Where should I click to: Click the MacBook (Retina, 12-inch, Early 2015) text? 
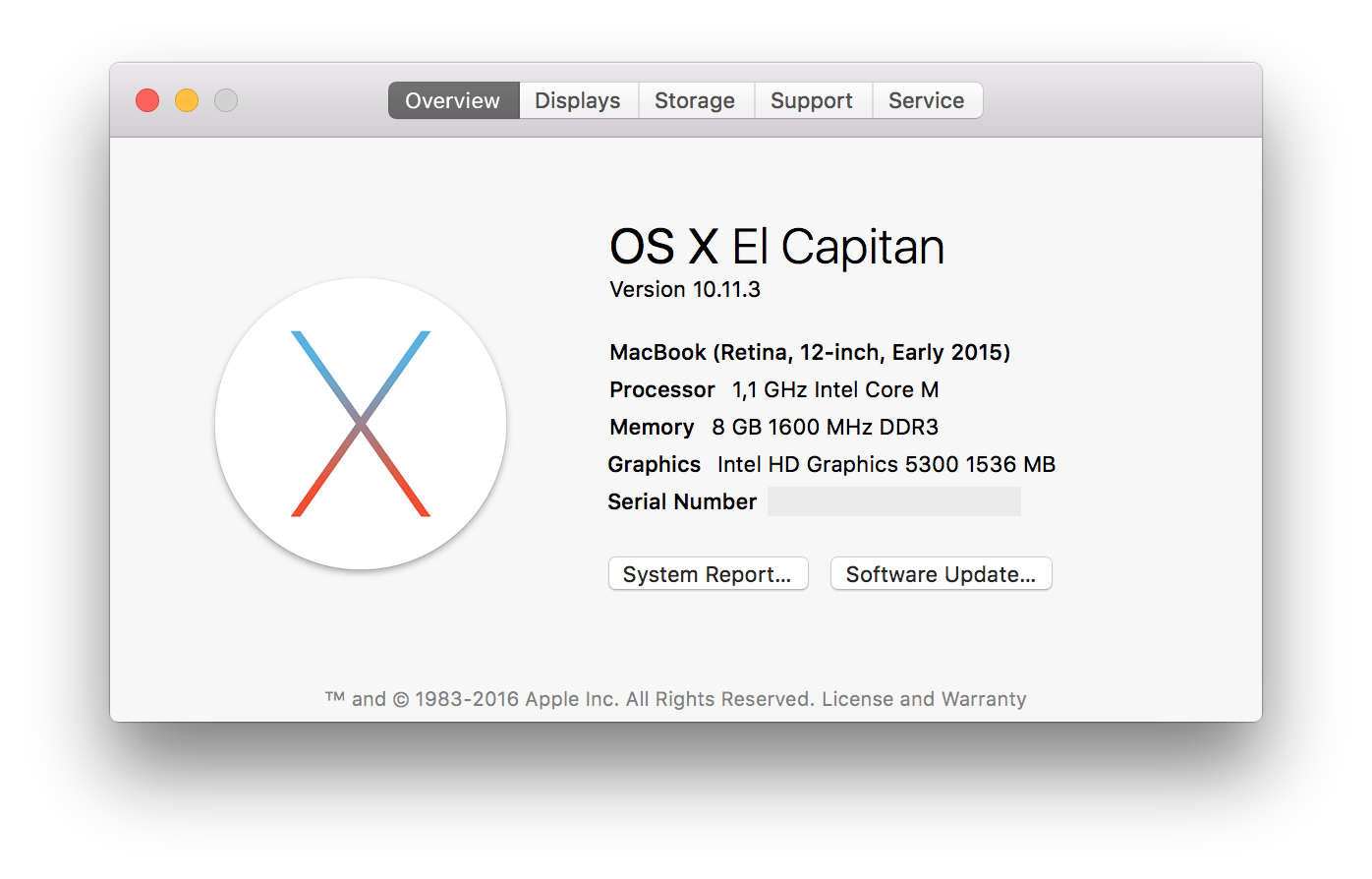coord(810,352)
